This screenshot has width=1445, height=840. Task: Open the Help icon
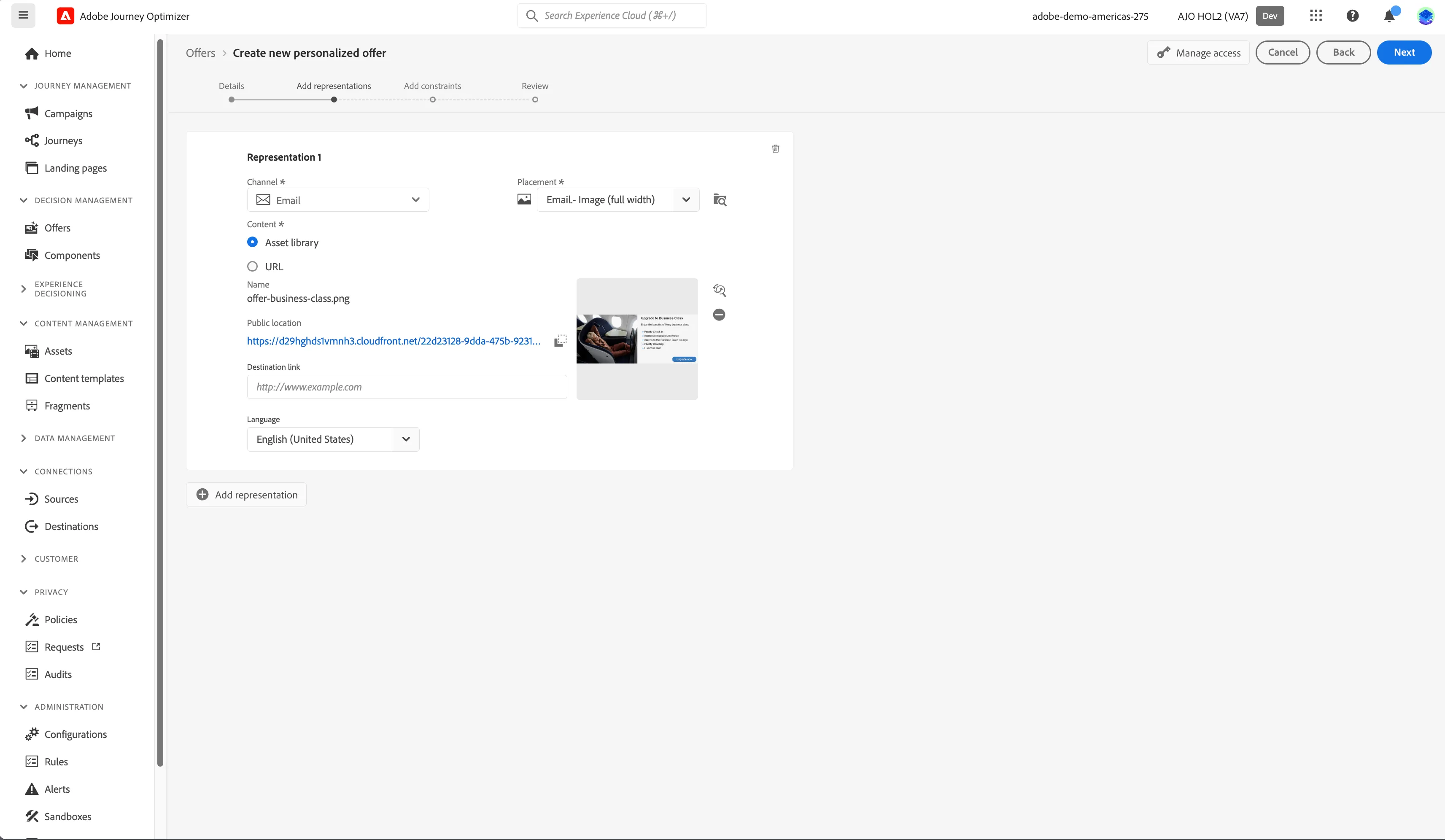(x=1353, y=16)
